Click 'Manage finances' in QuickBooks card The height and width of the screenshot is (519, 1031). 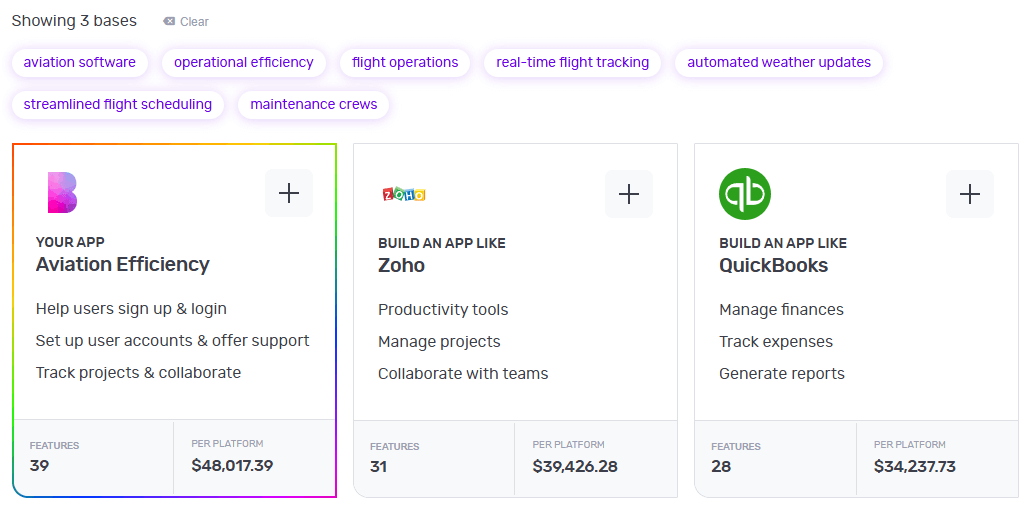[x=781, y=310]
